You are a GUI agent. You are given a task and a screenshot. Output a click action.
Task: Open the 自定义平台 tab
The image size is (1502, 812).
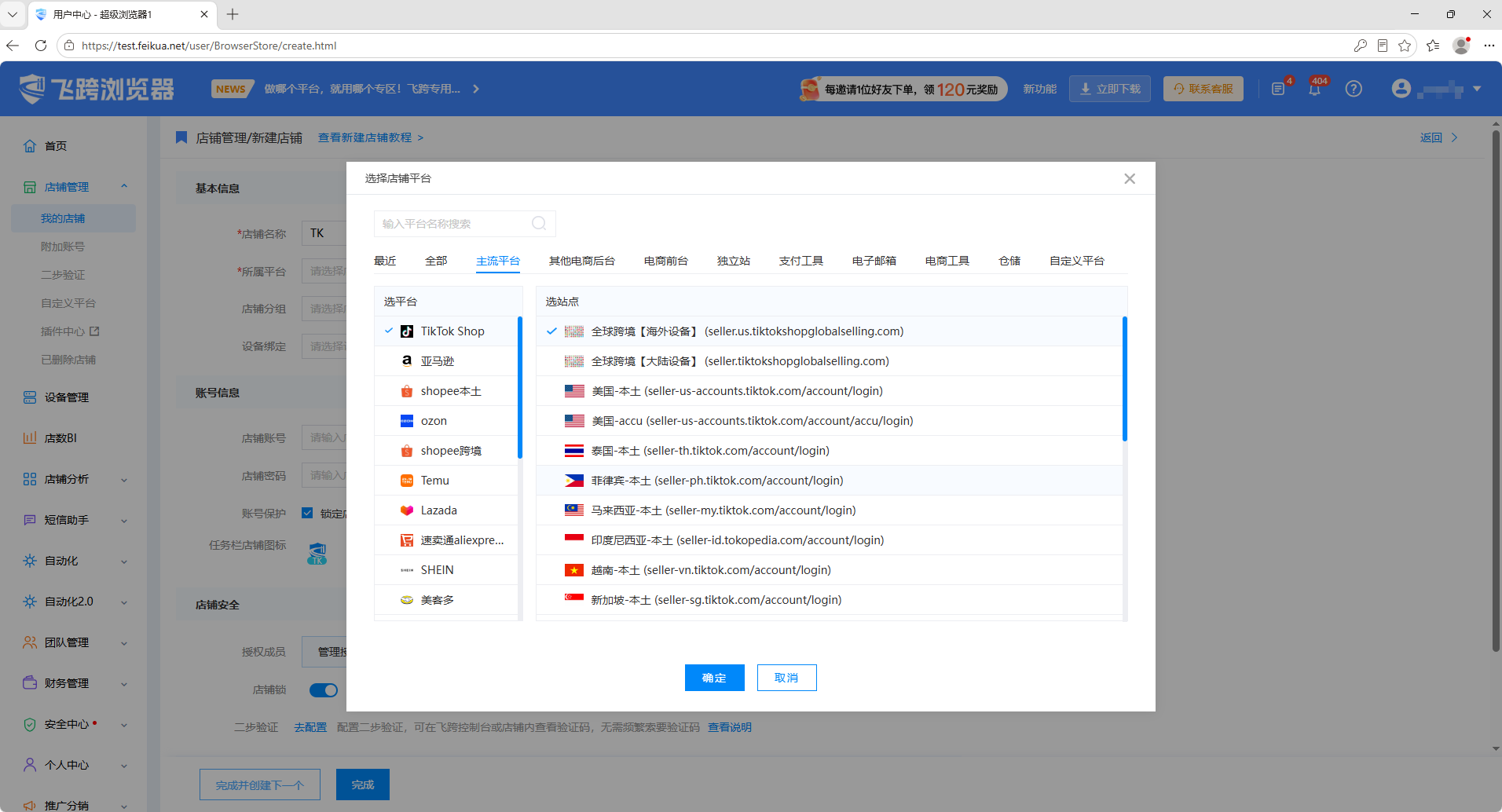[x=1077, y=261]
